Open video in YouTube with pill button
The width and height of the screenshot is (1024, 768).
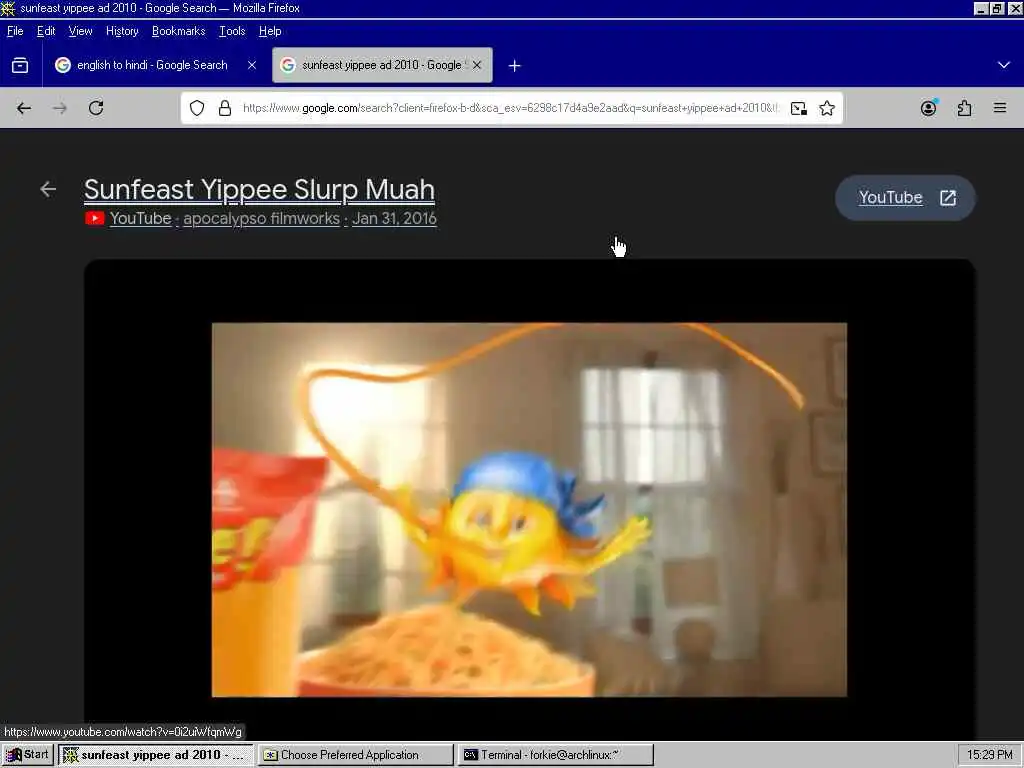click(905, 198)
